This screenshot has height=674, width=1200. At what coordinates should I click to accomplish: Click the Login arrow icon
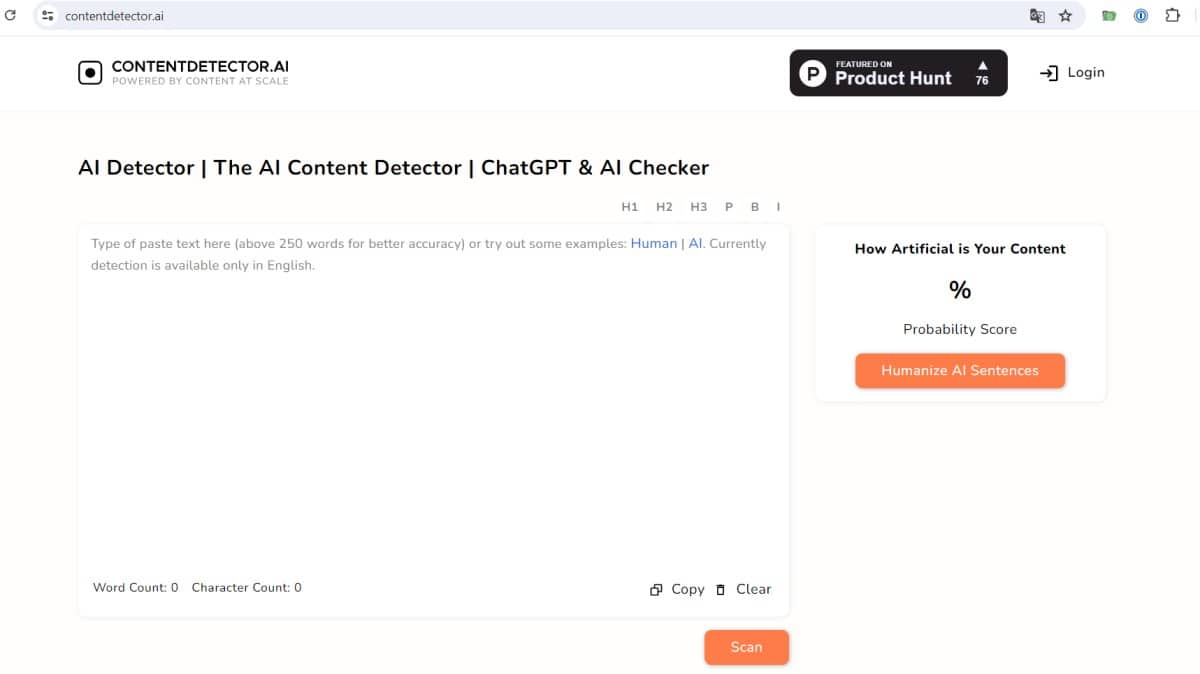(1049, 73)
